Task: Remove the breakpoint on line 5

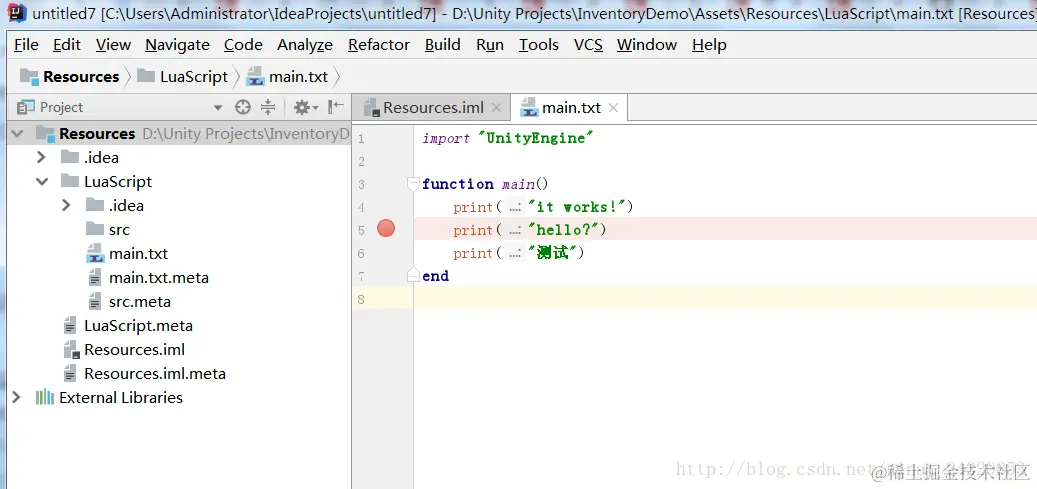Action: pos(386,229)
